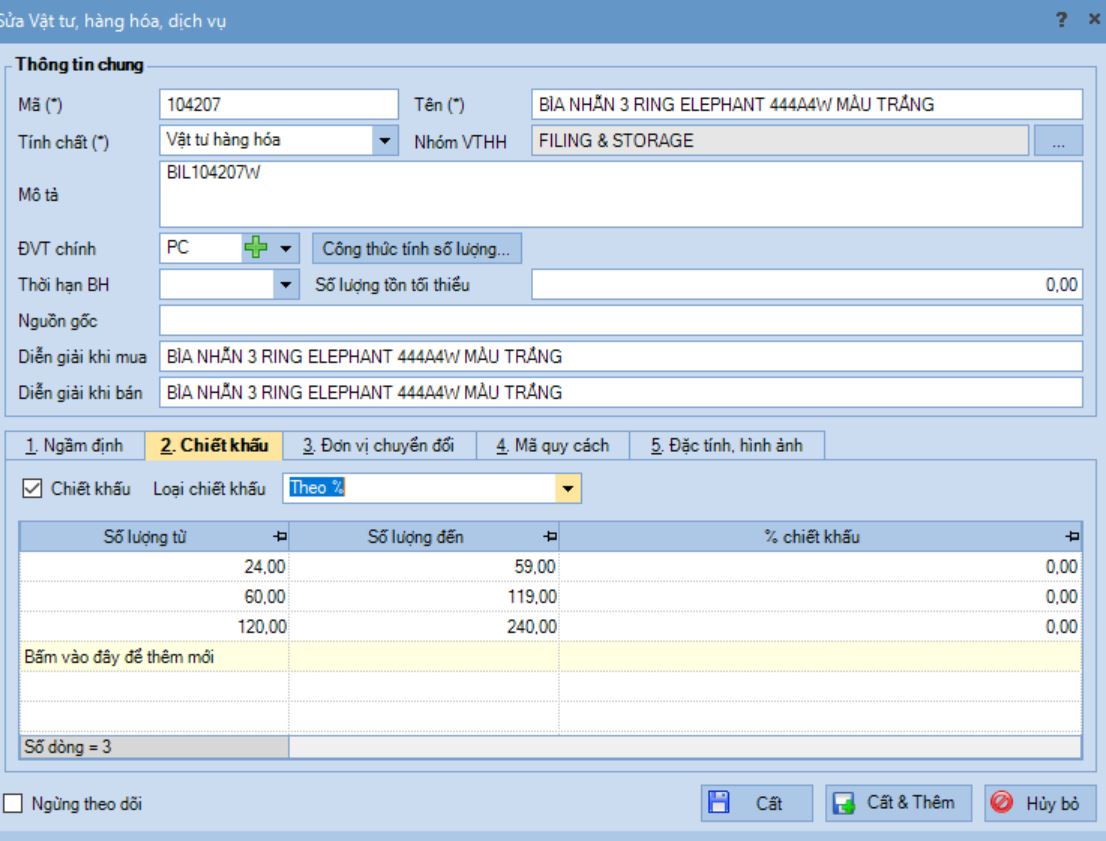This screenshot has height=841, width=1106.
Task: Close the dialog with the X button
Action: (x=1094, y=19)
